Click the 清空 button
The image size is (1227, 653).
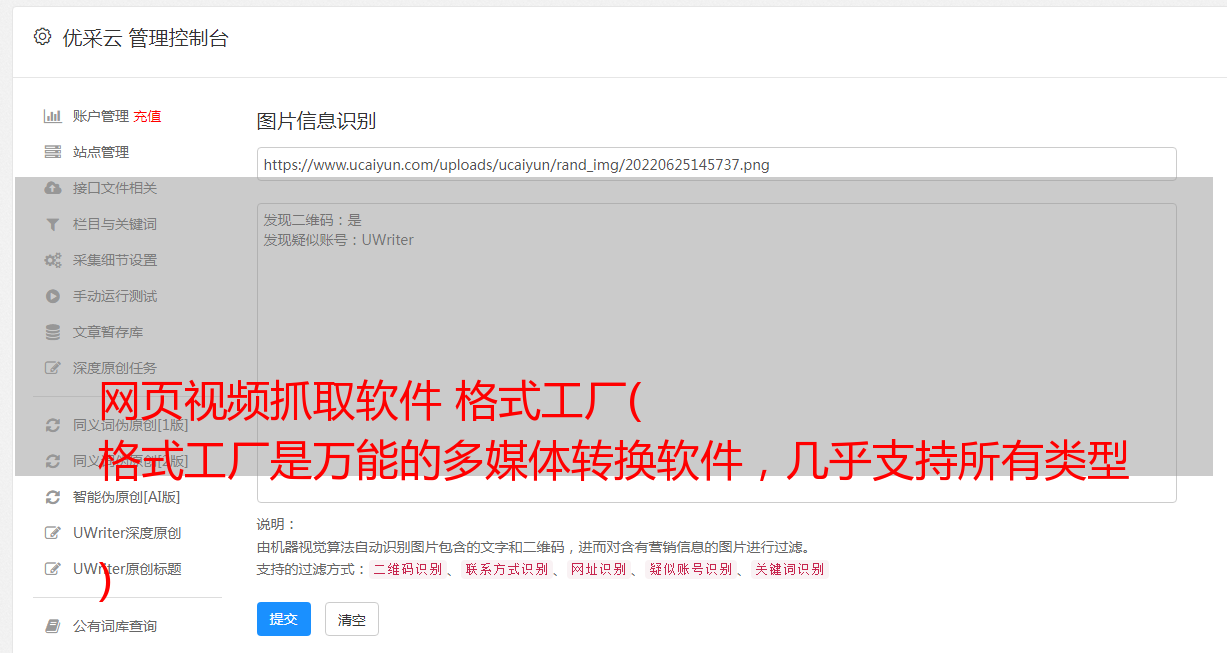click(x=352, y=619)
